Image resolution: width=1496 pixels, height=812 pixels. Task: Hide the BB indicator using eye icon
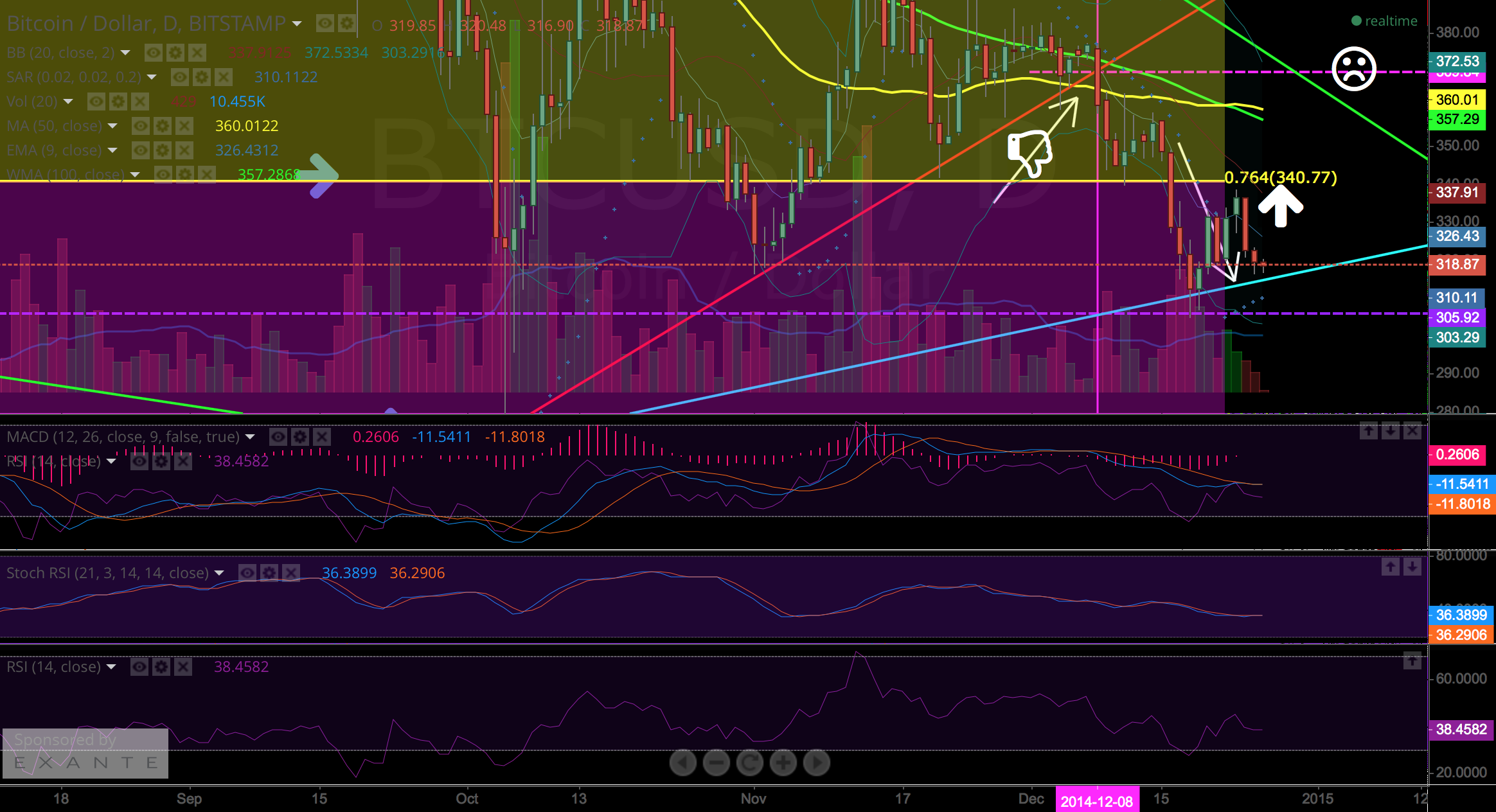tap(154, 52)
